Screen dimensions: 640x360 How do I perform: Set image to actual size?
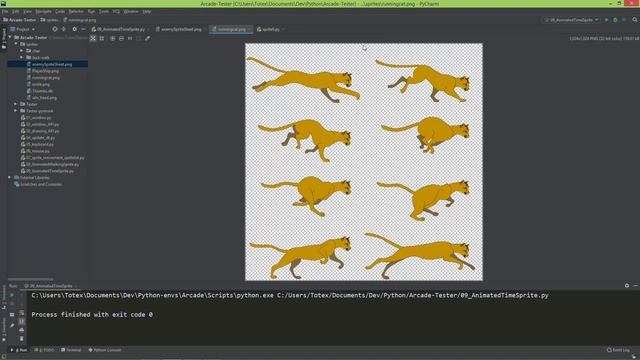click(x=130, y=38)
